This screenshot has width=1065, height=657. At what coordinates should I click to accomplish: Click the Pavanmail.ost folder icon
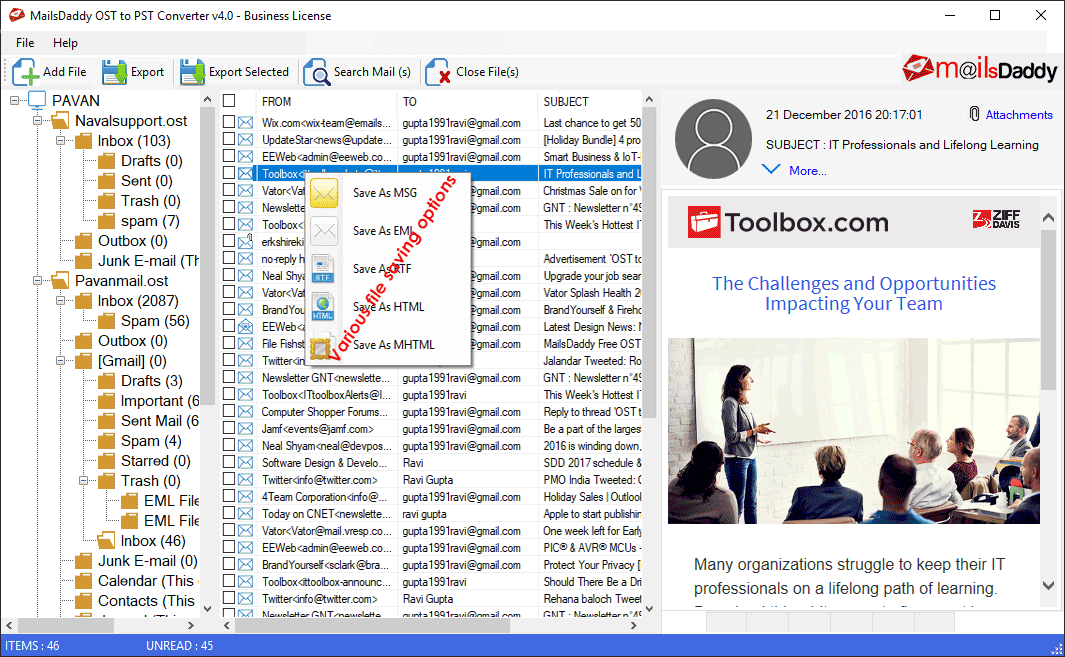(60, 281)
